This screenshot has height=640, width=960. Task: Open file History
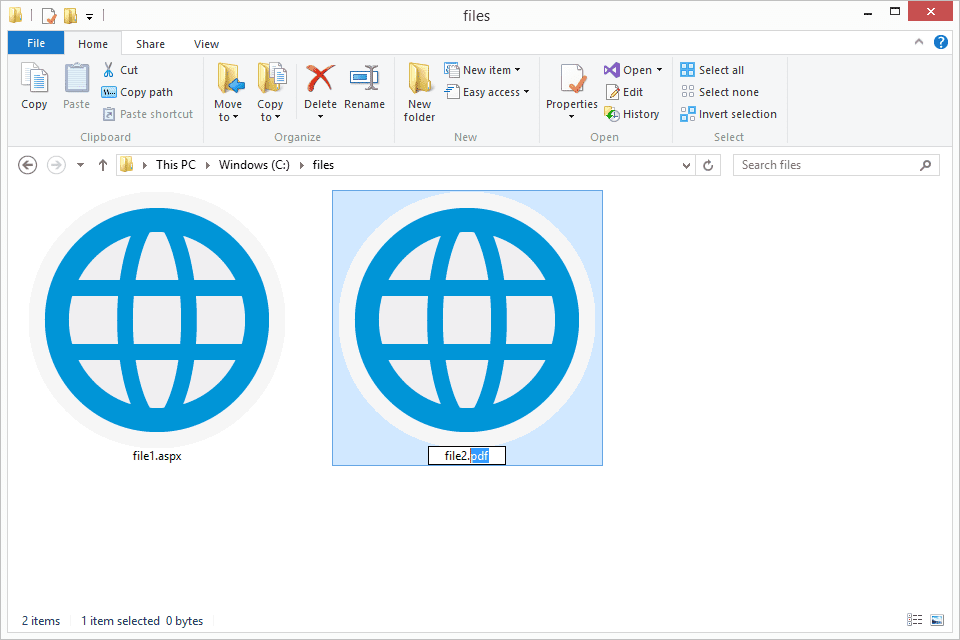[632, 113]
